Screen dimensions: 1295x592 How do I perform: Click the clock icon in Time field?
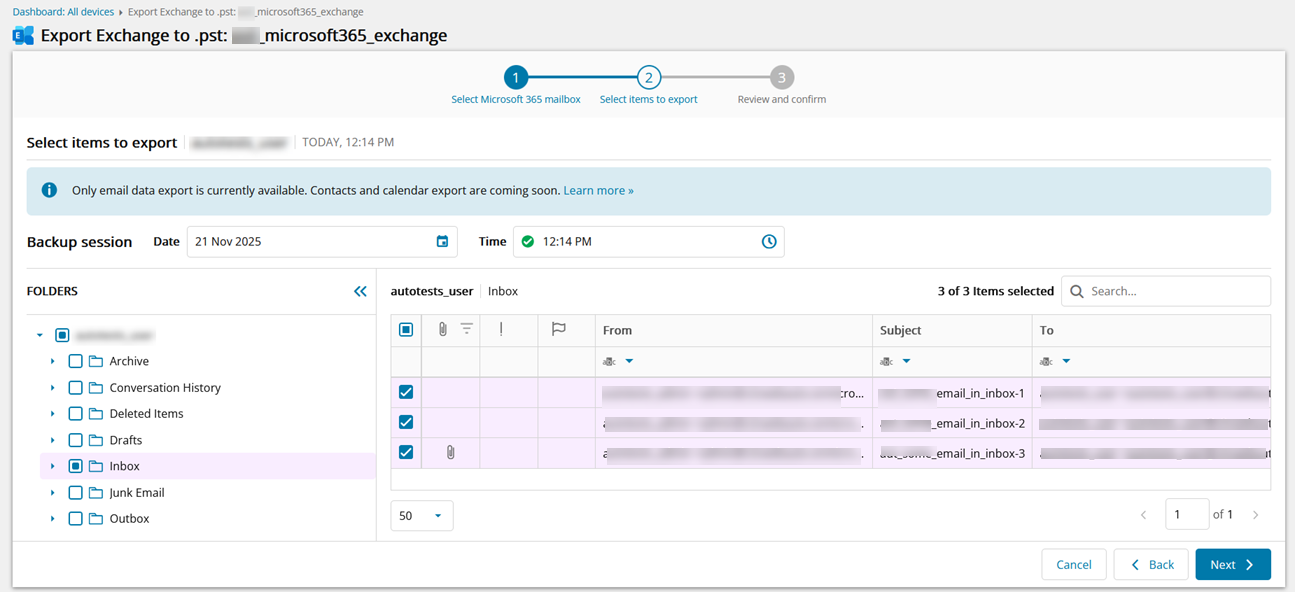pos(768,242)
